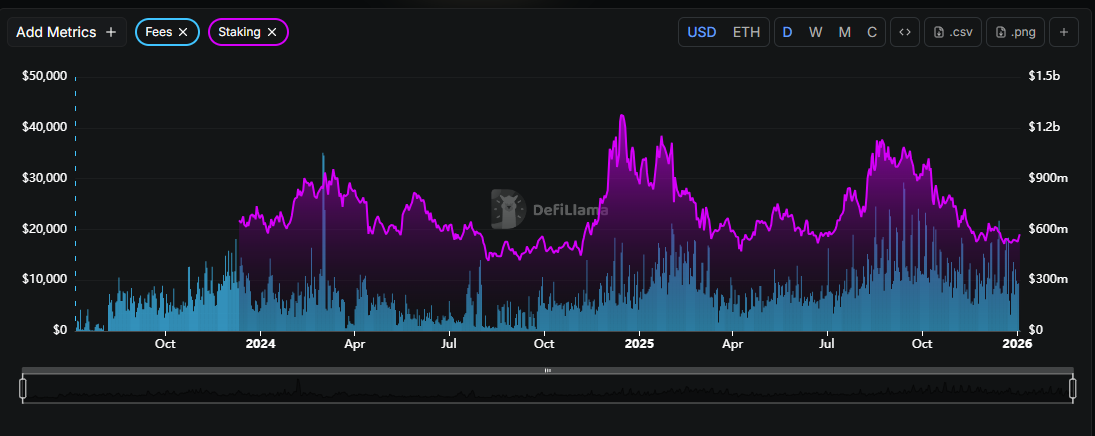Click the $1.2b right axis label
1095x436 pixels.
(1044, 126)
